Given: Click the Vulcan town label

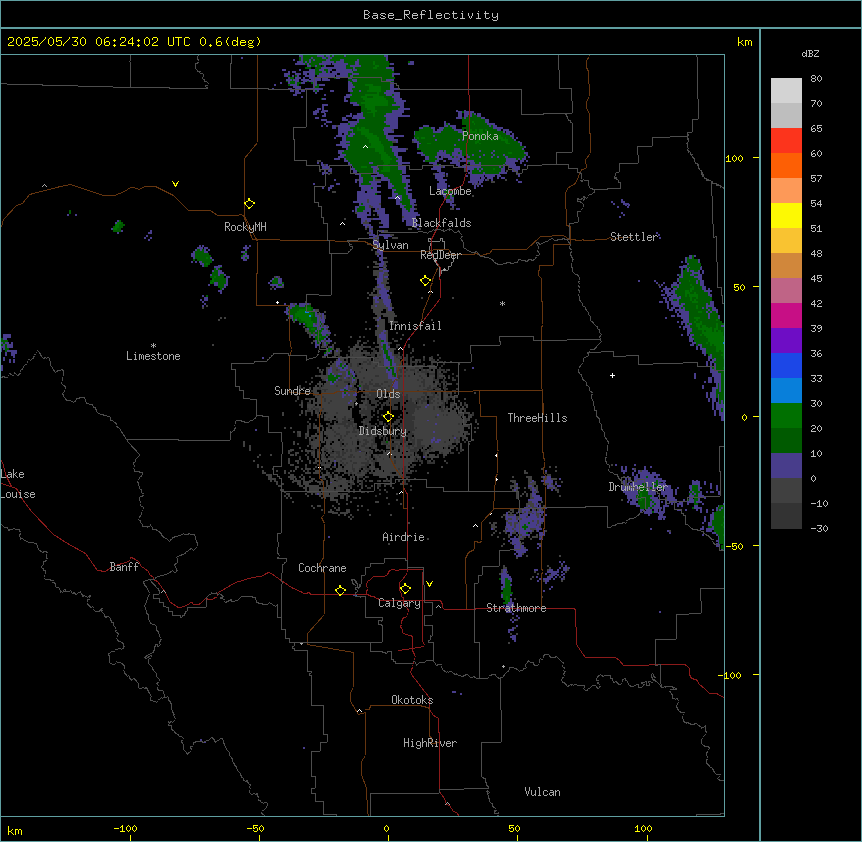Looking at the screenshot, I should 542,792.
